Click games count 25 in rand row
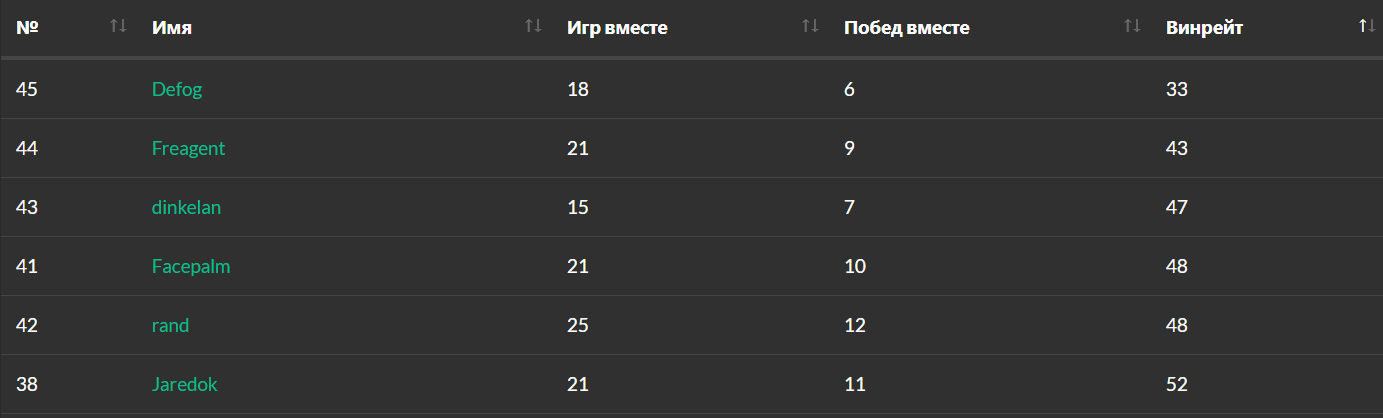The width and height of the screenshot is (1383, 418). point(578,326)
